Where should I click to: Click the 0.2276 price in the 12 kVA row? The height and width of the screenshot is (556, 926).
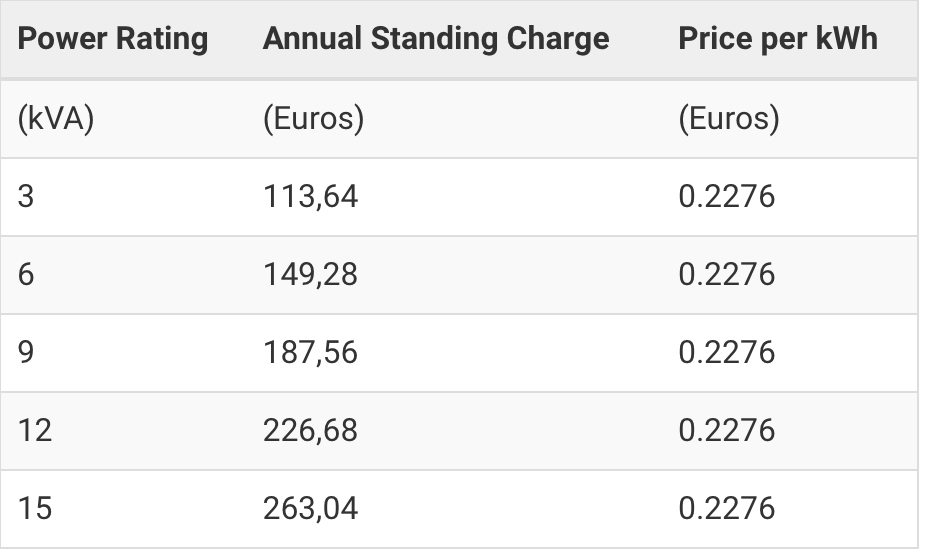pyautogui.click(x=726, y=430)
